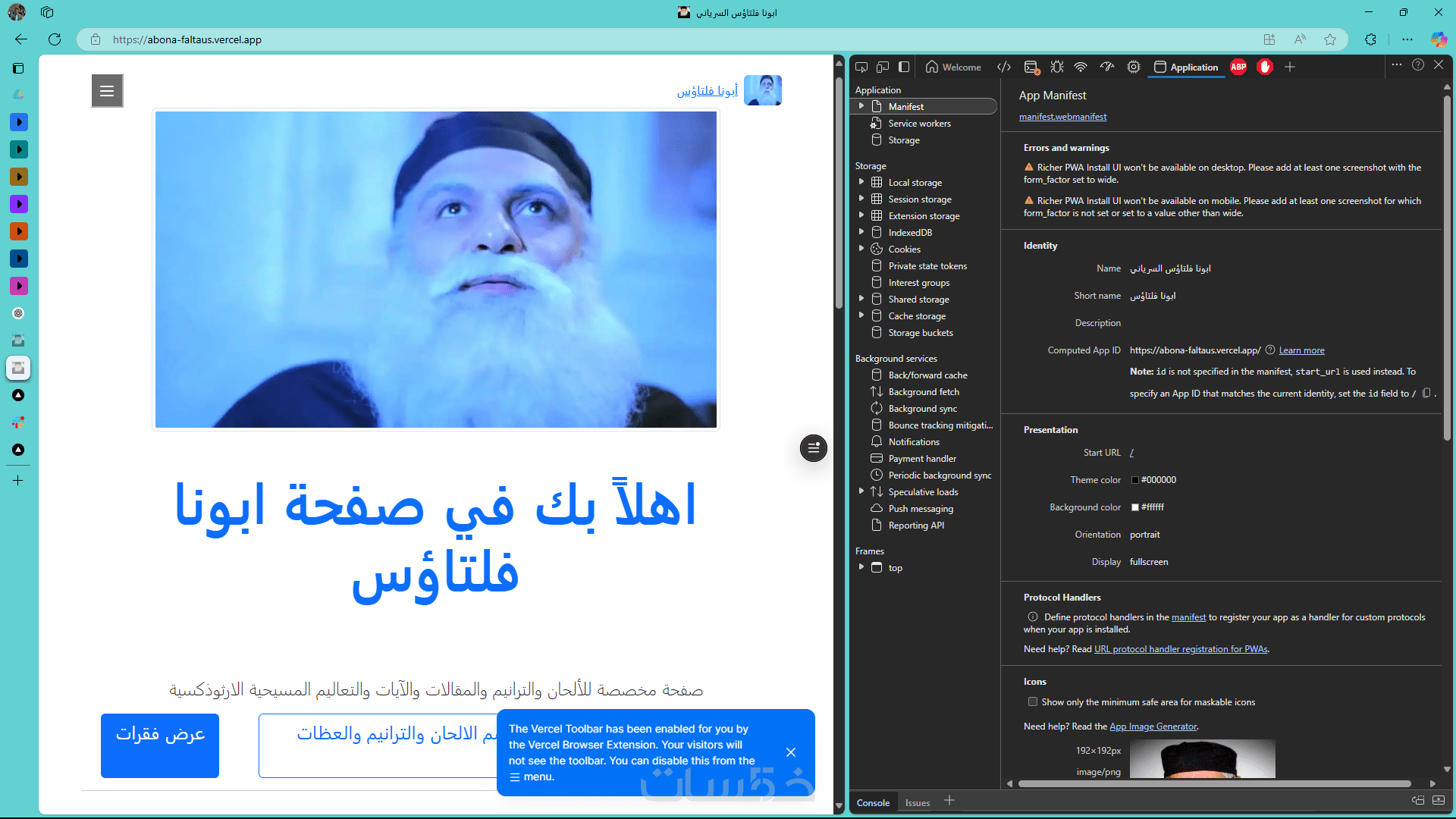
Task: Click the Theme color #000000 swatch
Action: pyautogui.click(x=1135, y=480)
